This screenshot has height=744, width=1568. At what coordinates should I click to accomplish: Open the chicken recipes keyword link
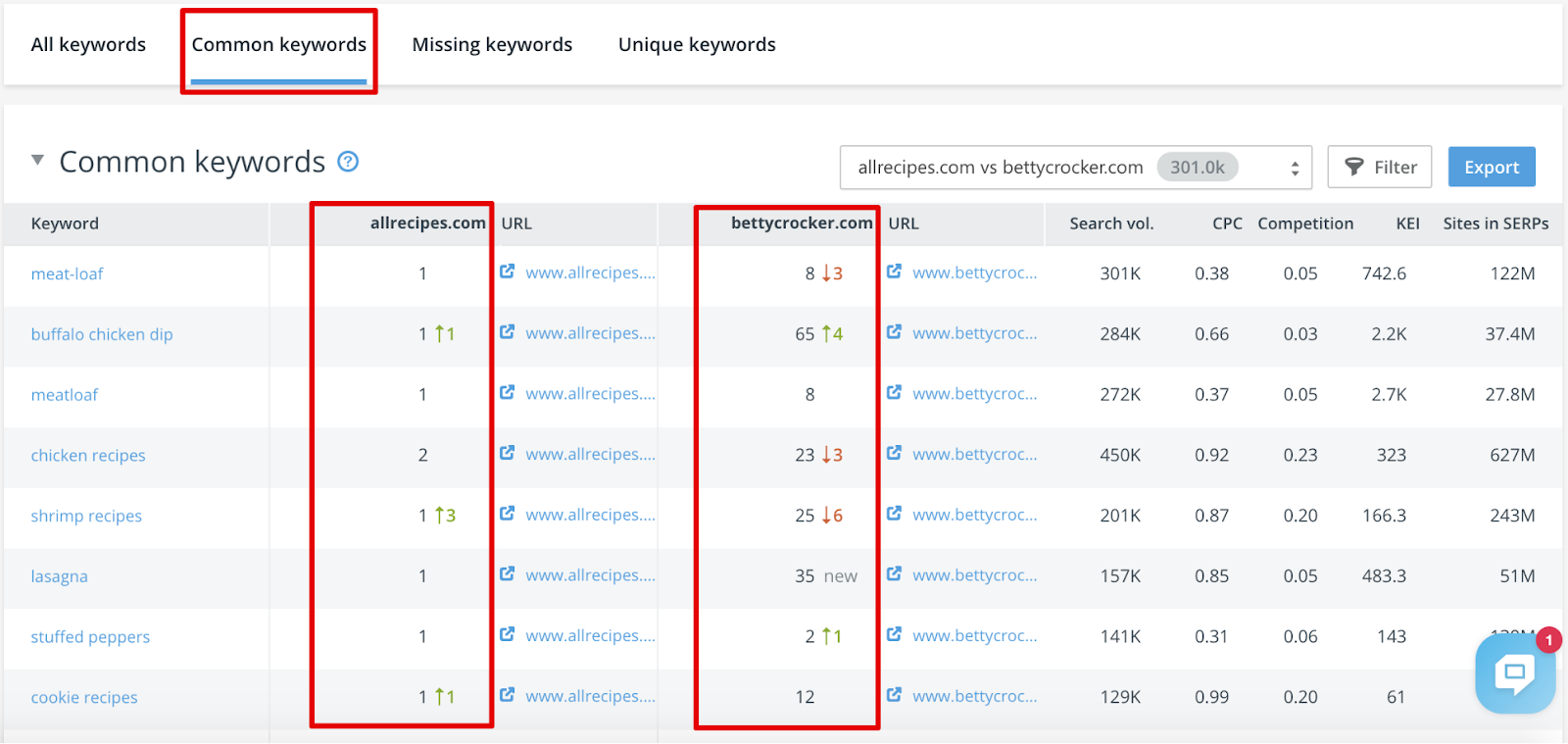(88, 456)
